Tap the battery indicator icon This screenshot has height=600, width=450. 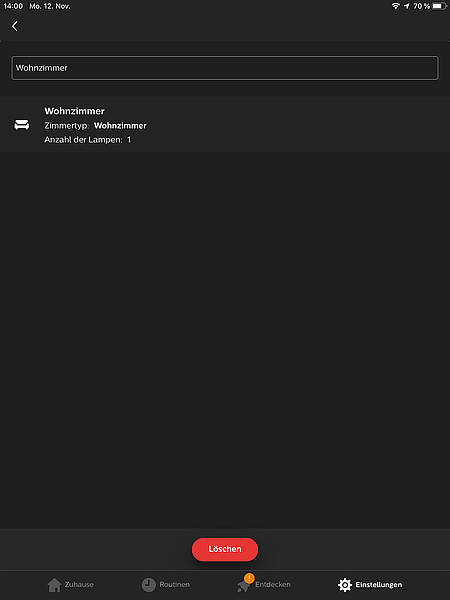click(x=440, y=6)
